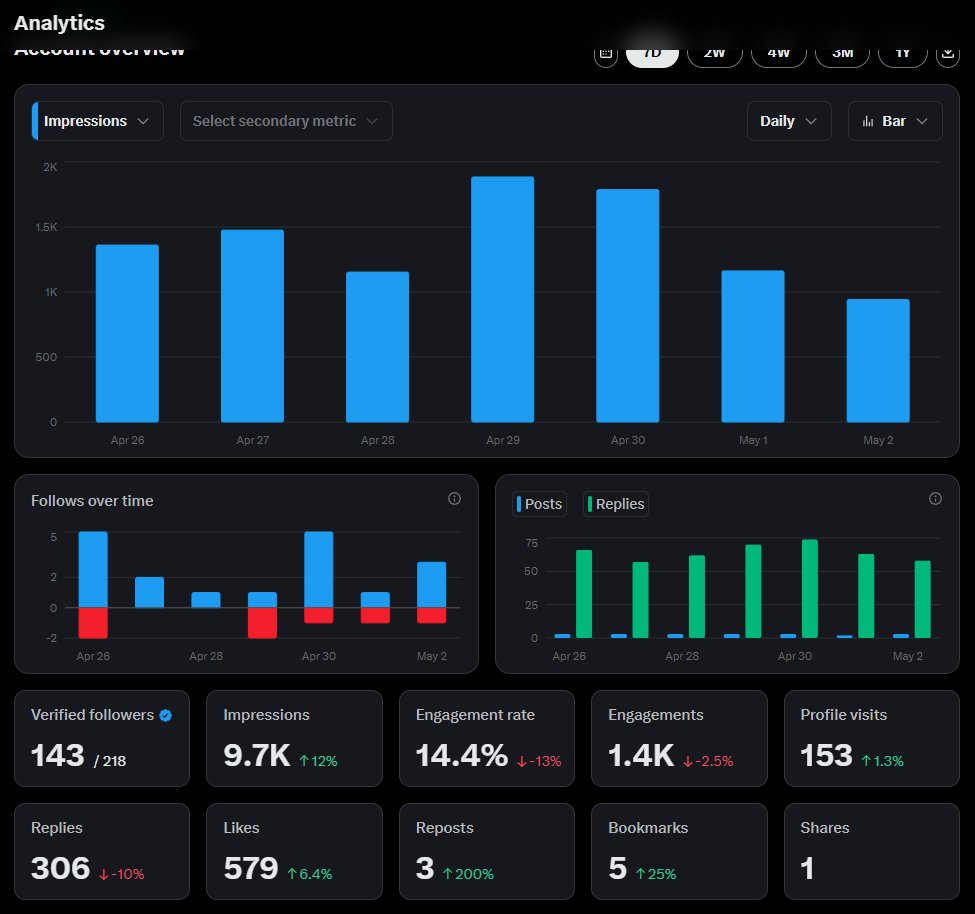Click the Apr 28 impressions bar
The image size is (975, 914).
(377, 347)
